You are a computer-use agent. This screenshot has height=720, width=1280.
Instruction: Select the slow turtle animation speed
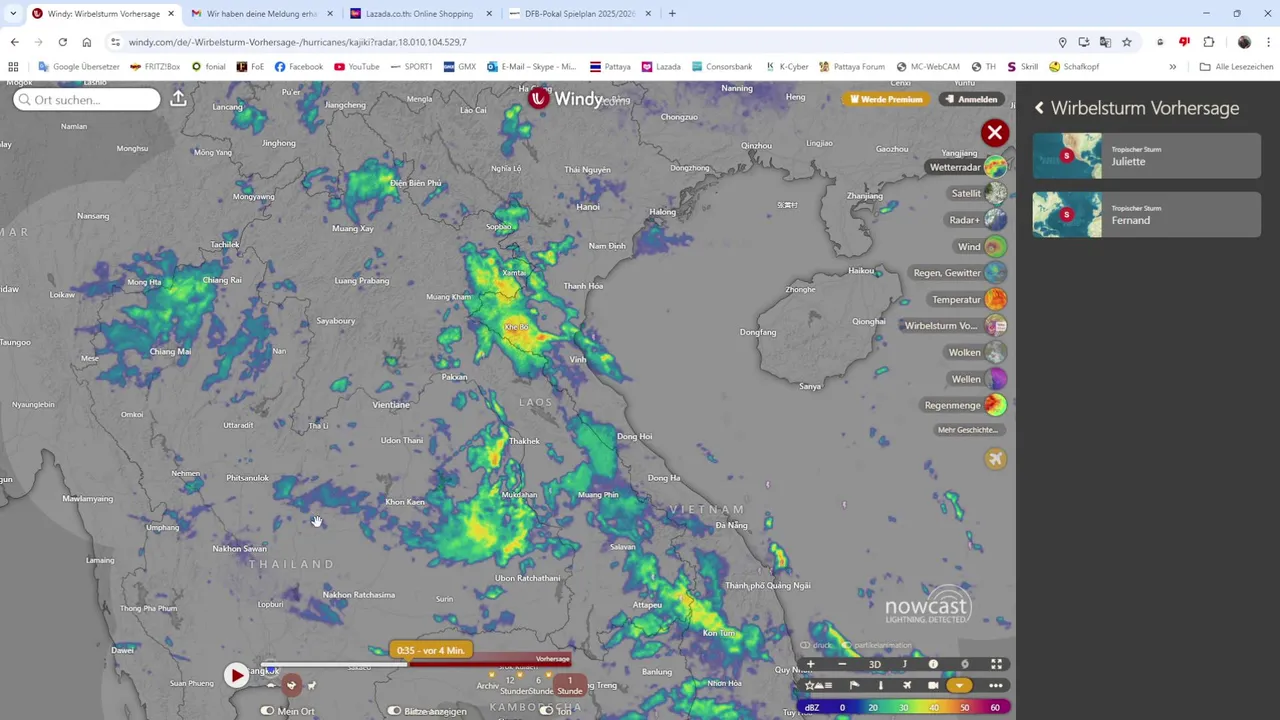pyautogui.click(x=270, y=685)
